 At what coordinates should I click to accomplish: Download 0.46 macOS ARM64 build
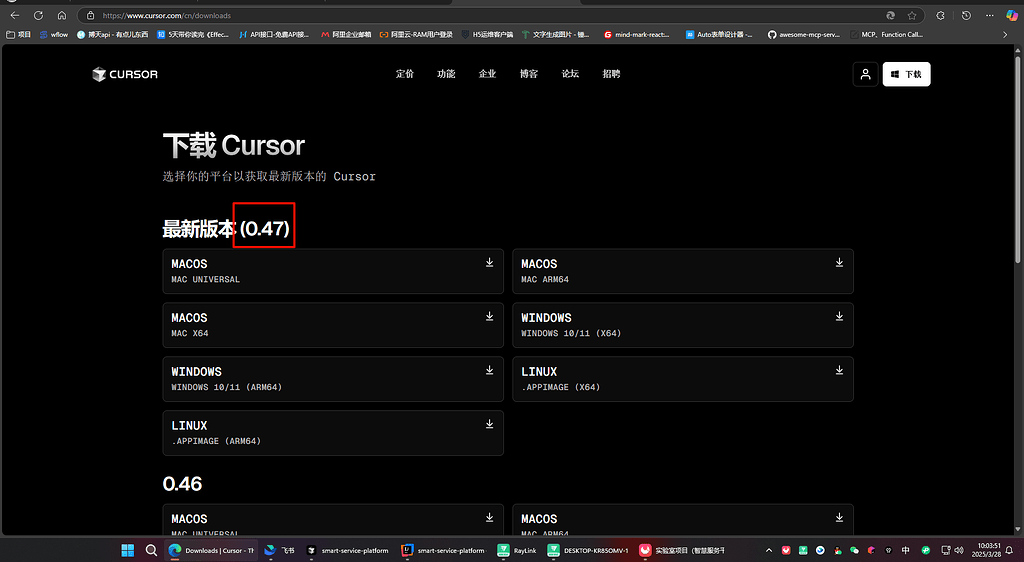click(x=682, y=520)
